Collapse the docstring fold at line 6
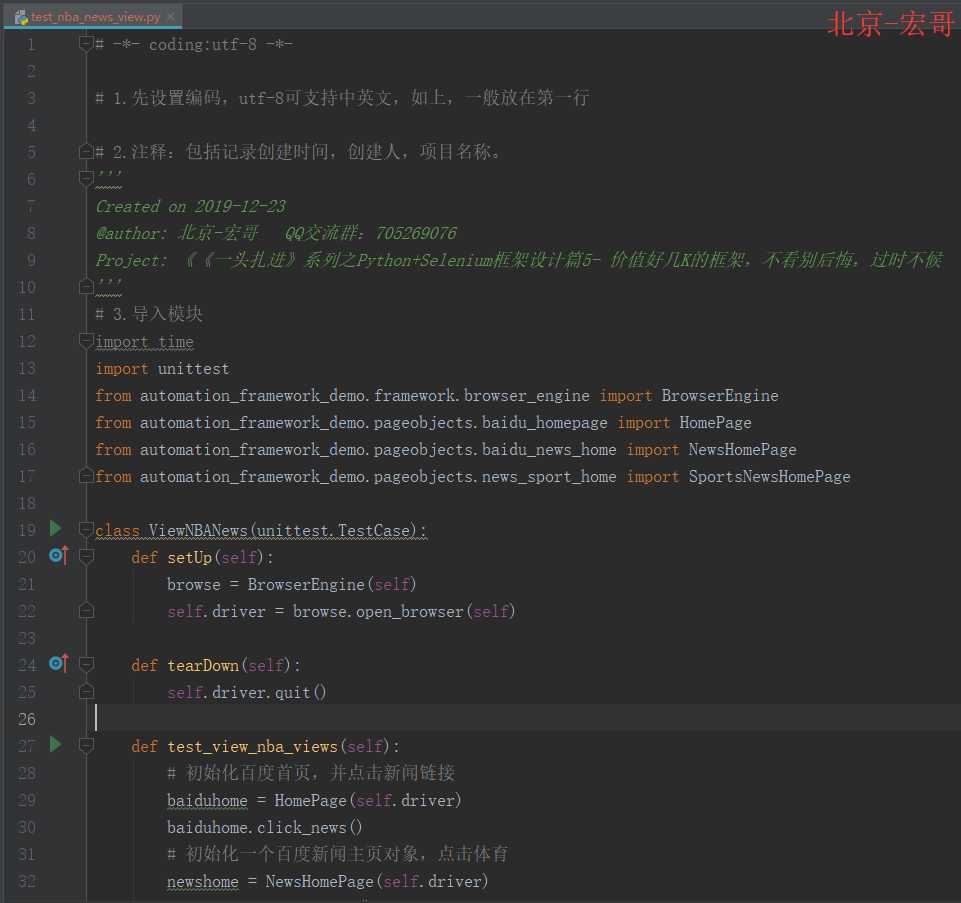 tap(86, 178)
